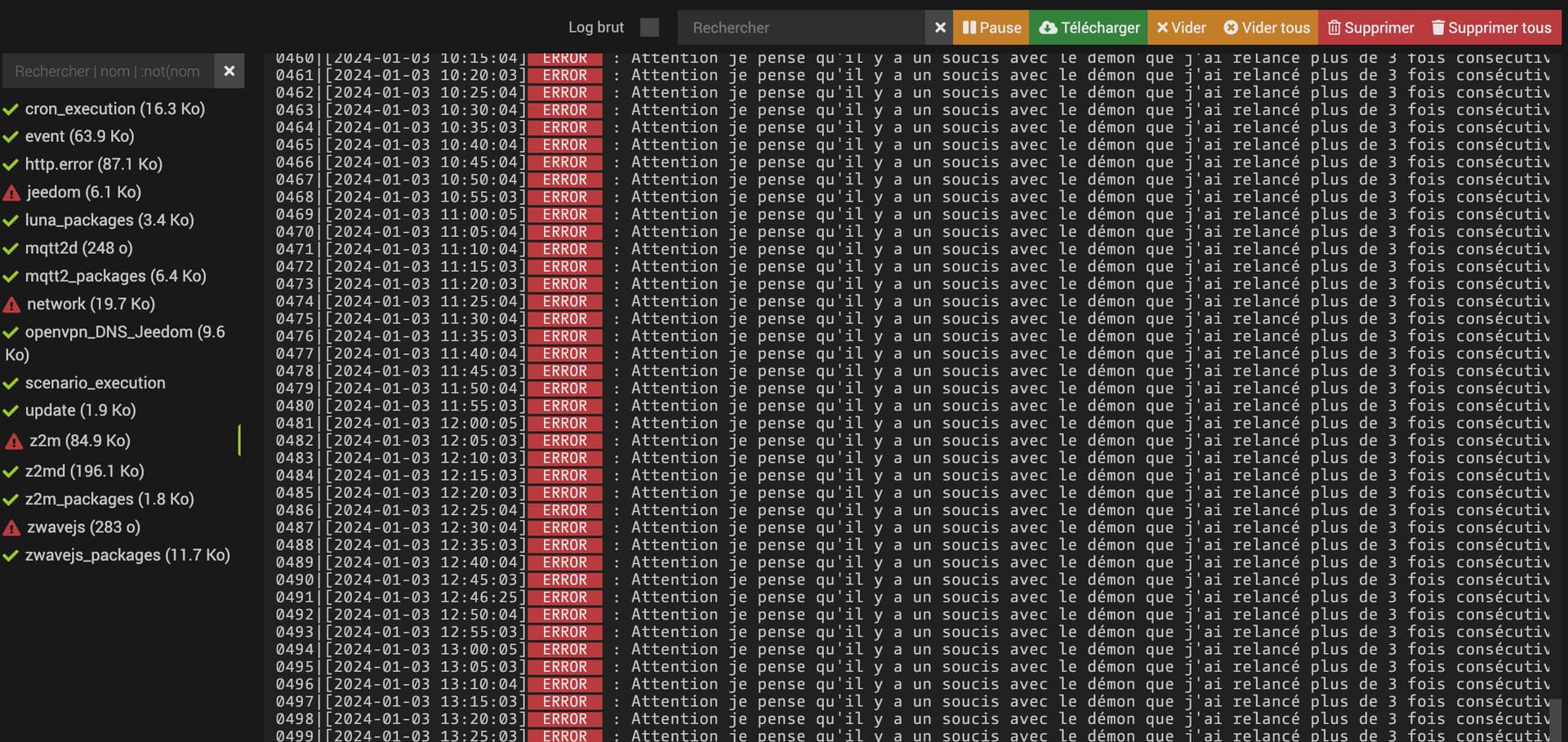Open the zwavejs_packages log

tap(127, 555)
